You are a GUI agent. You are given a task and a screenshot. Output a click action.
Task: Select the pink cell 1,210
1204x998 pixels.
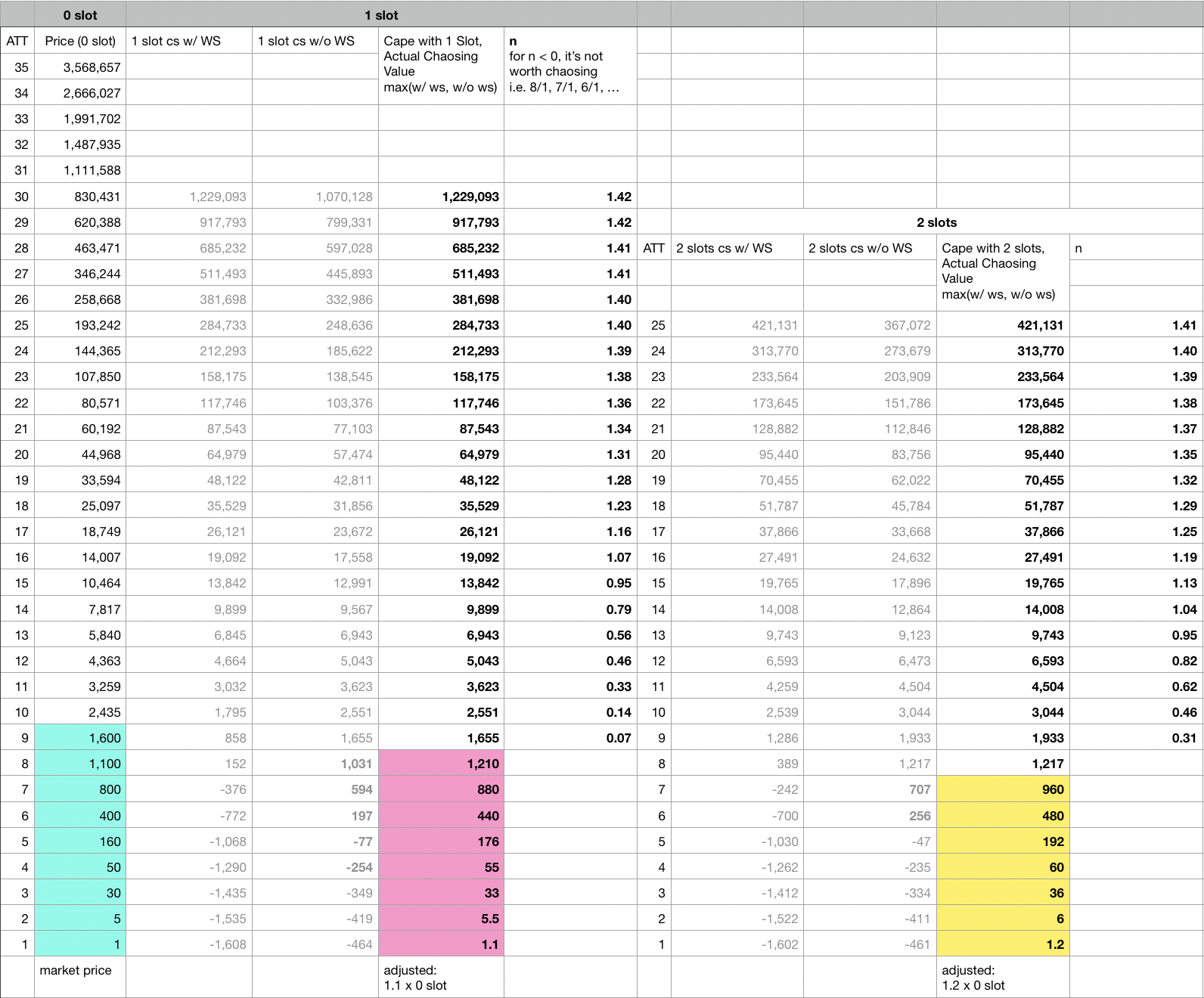(441, 764)
